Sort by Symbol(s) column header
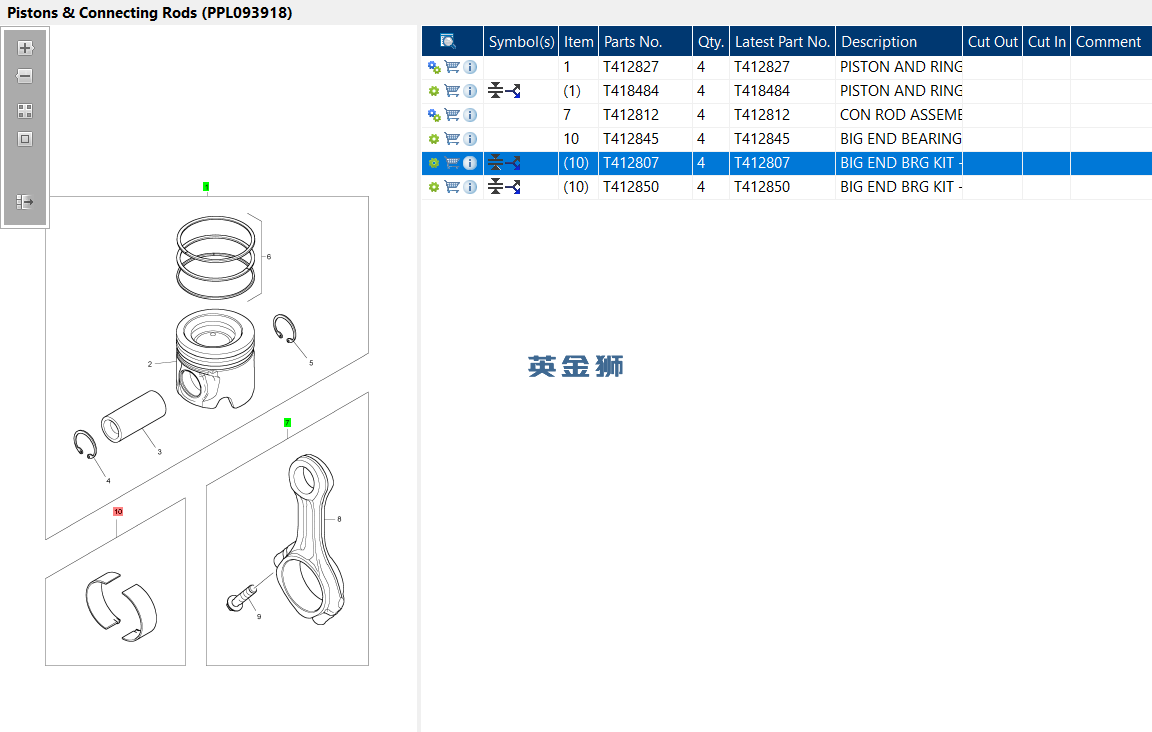 pos(521,41)
